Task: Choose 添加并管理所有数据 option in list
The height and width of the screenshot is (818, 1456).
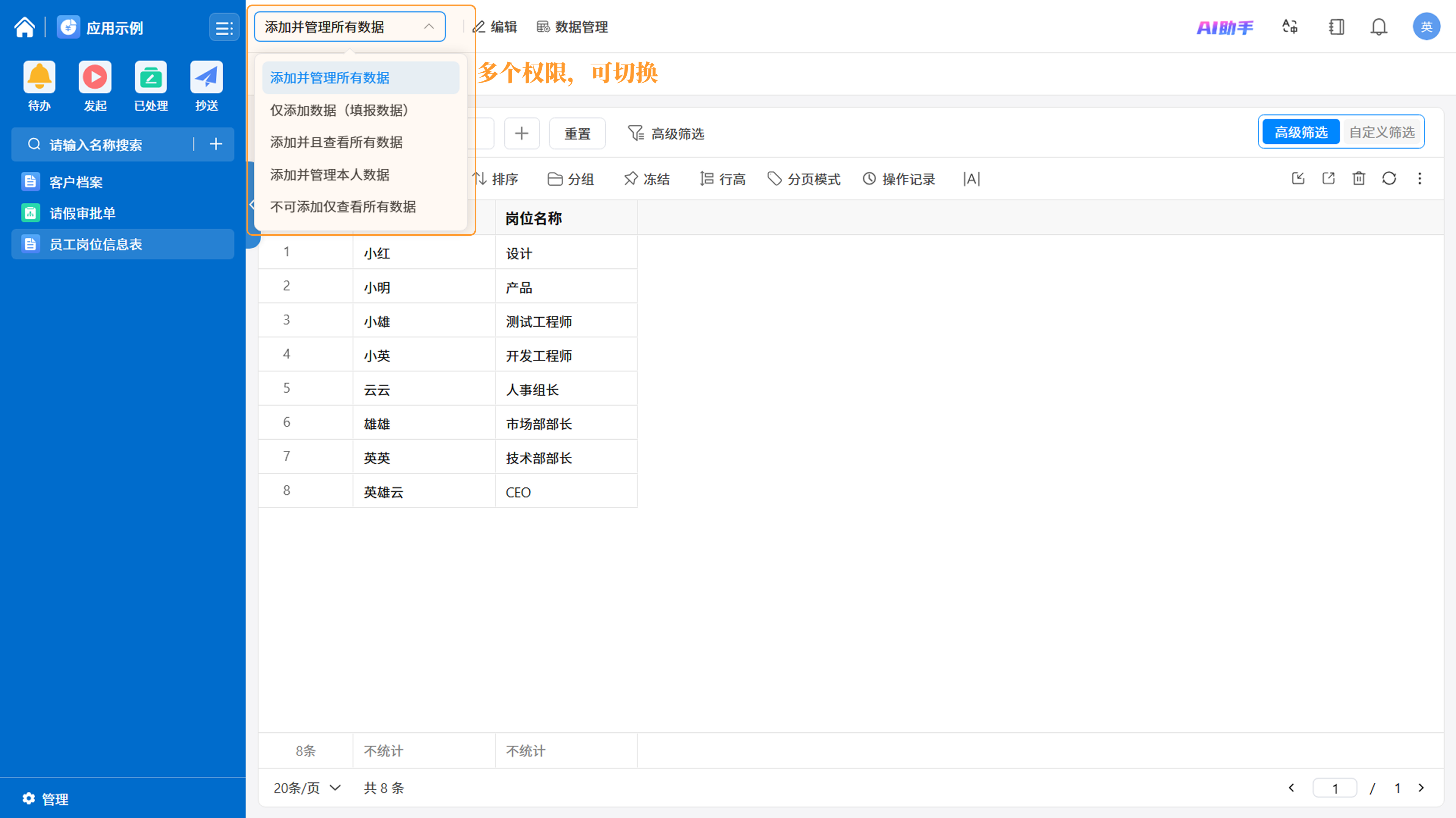Action: (361, 77)
